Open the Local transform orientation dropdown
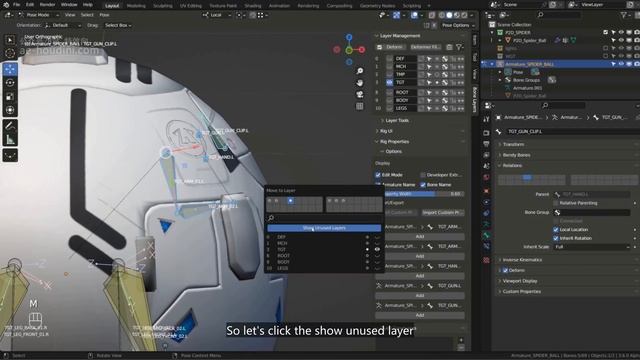This screenshot has height=360, width=640. point(217,15)
